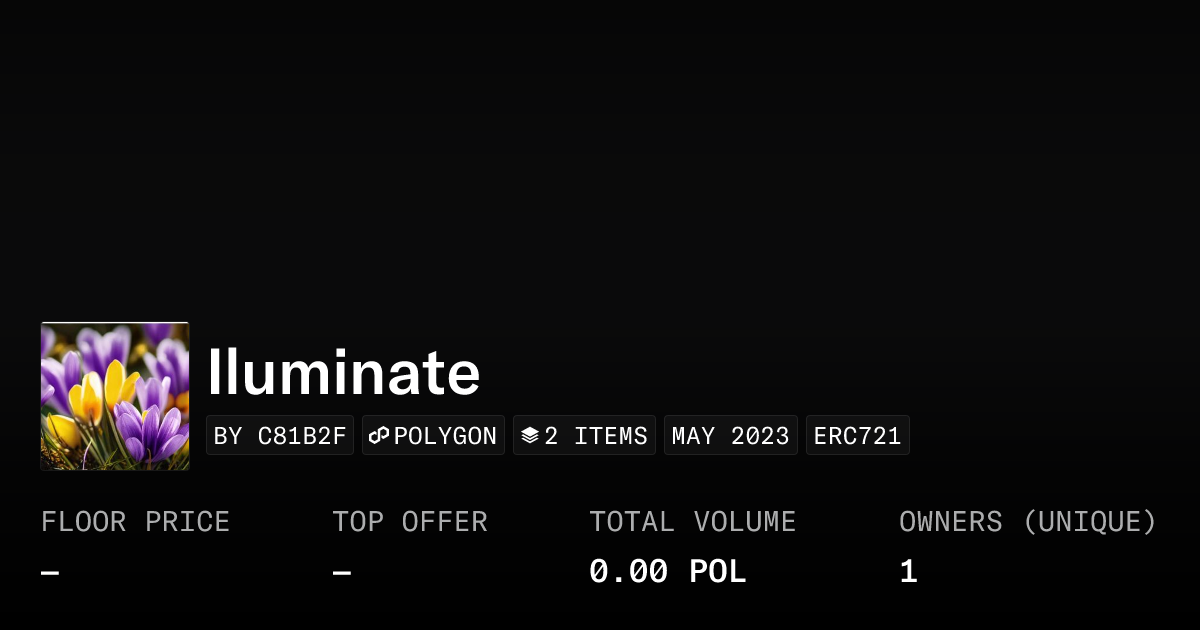
Task: Click the Iluminate collection title
Action: coord(344,373)
